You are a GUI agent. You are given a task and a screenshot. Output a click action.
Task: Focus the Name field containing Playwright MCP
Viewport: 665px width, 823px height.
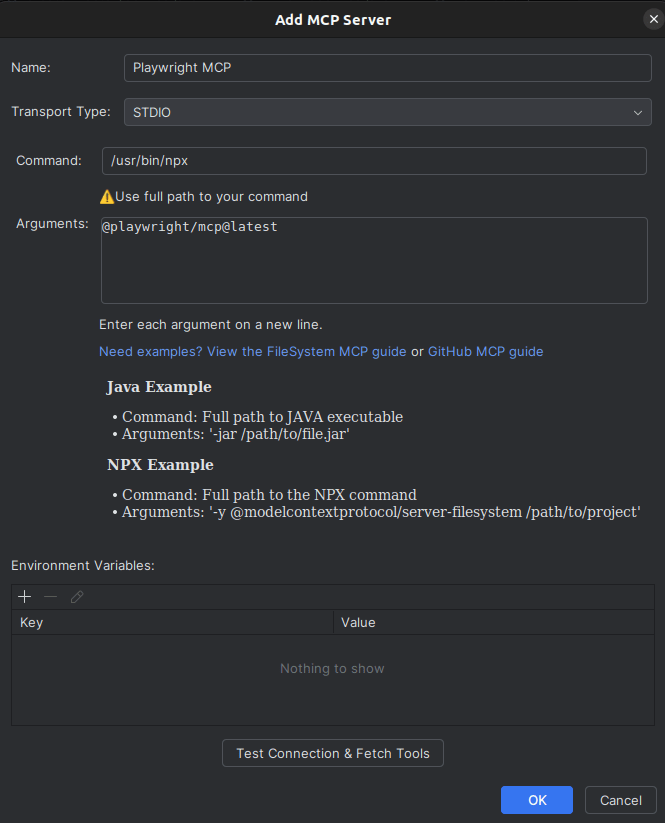(x=388, y=67)
